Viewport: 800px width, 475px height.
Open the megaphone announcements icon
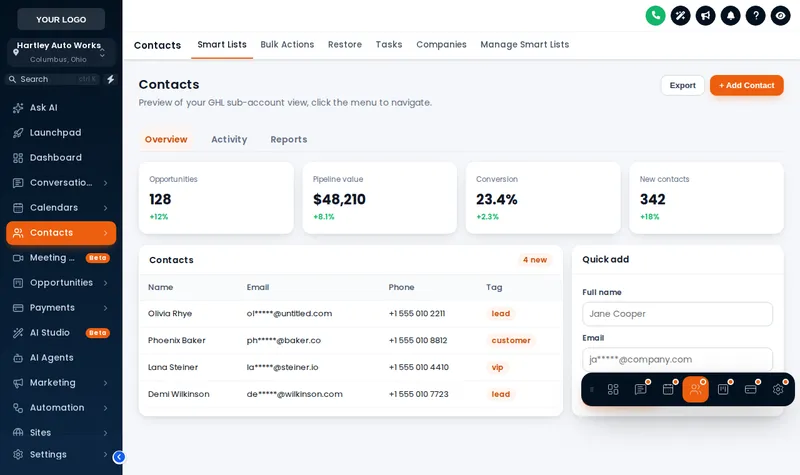pyautogui.click(x=705, y=16)
